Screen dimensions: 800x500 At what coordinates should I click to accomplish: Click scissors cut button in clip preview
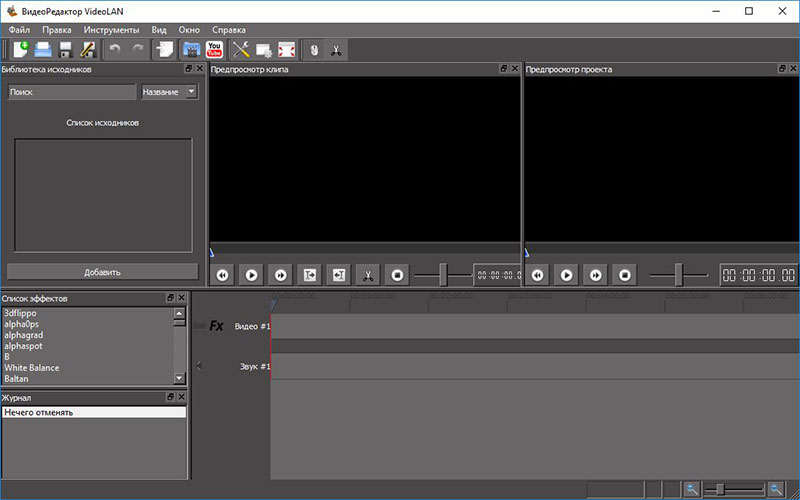[367, 275]
